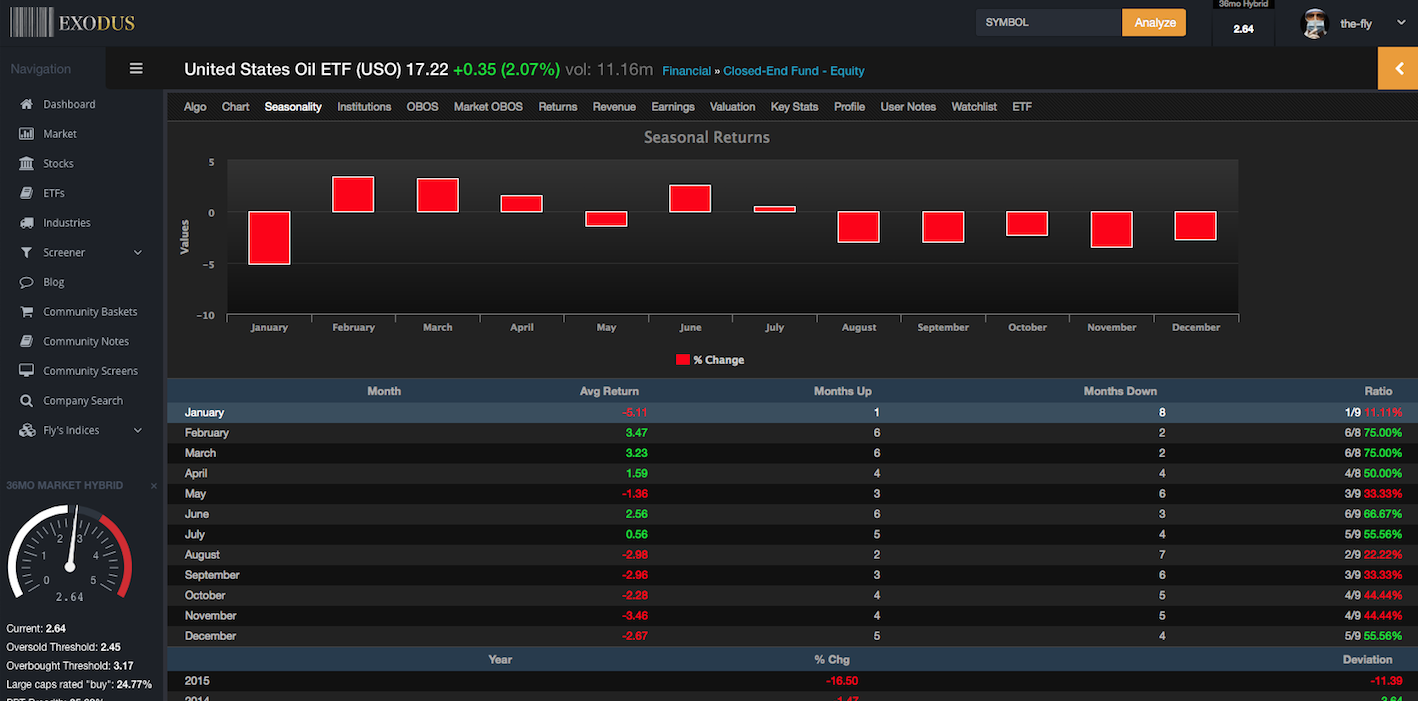Click the 36mo Hybrid 2.64 indicator
The image size is (1418, 701).
click(x=1243, y=22)
